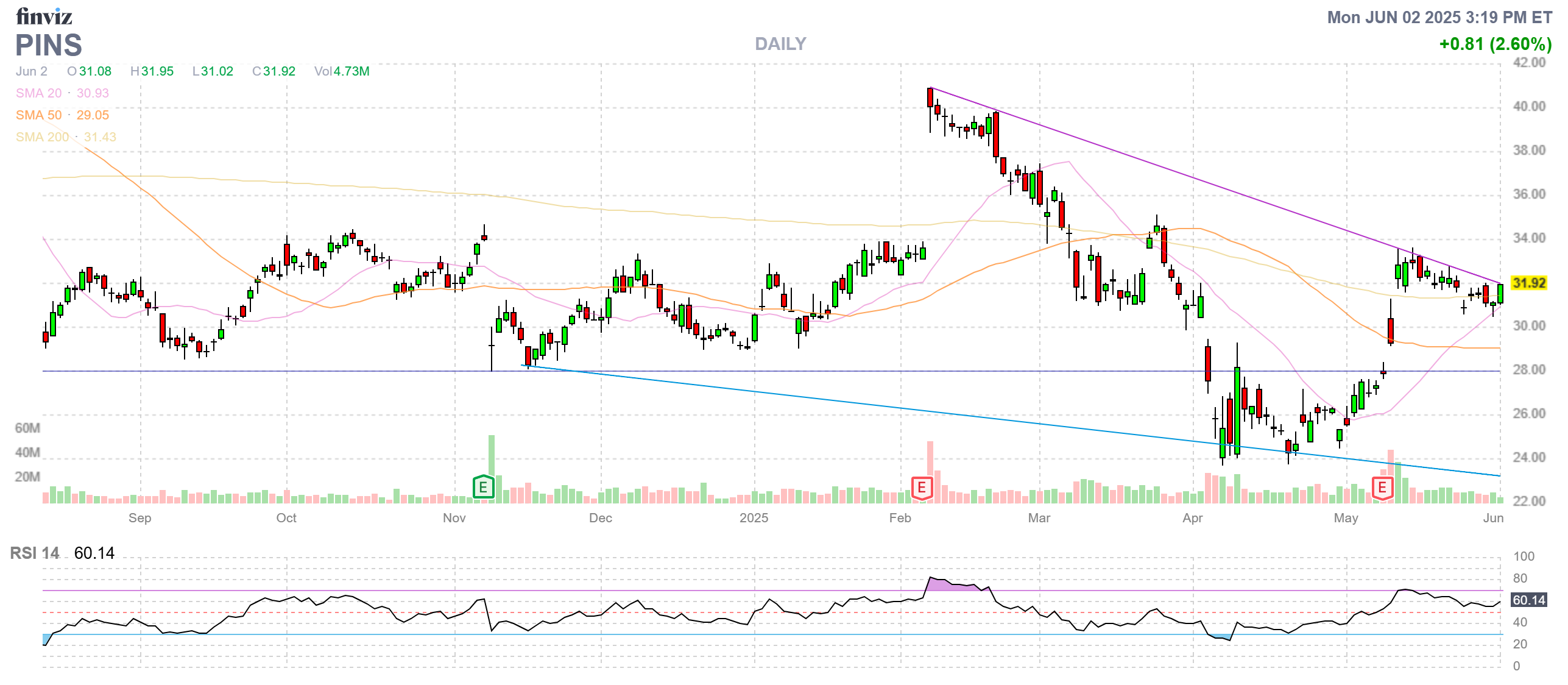Click the 42.00 price axis label
This screenshot has height=685, width=1568.
tap(1529, 63)
